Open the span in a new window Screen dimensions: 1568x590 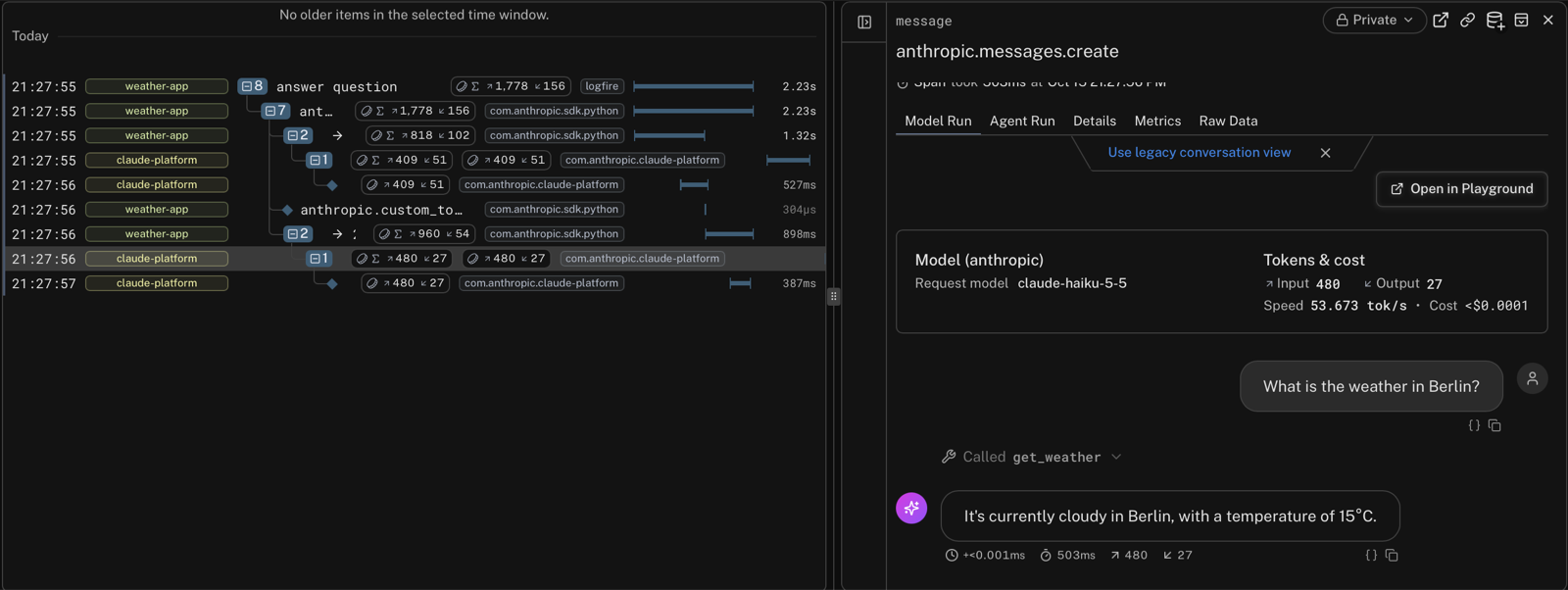(1441, 20)
